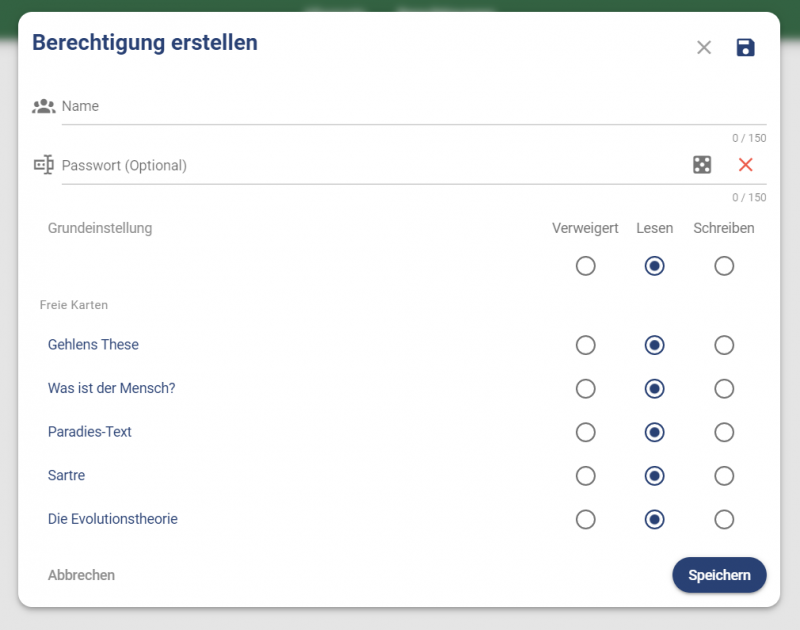Close the dialog with the X icon
800x630 pixels.
704,48
